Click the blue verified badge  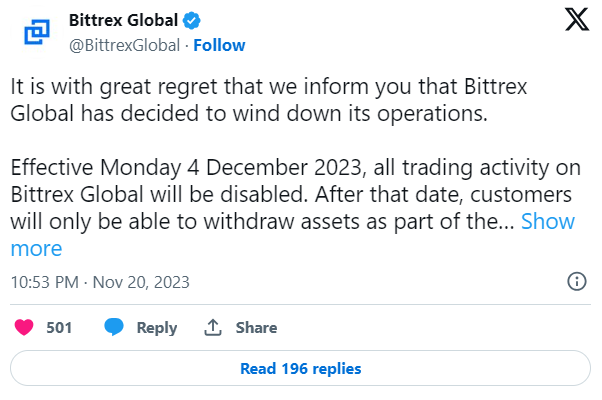[x=191, y=20]
